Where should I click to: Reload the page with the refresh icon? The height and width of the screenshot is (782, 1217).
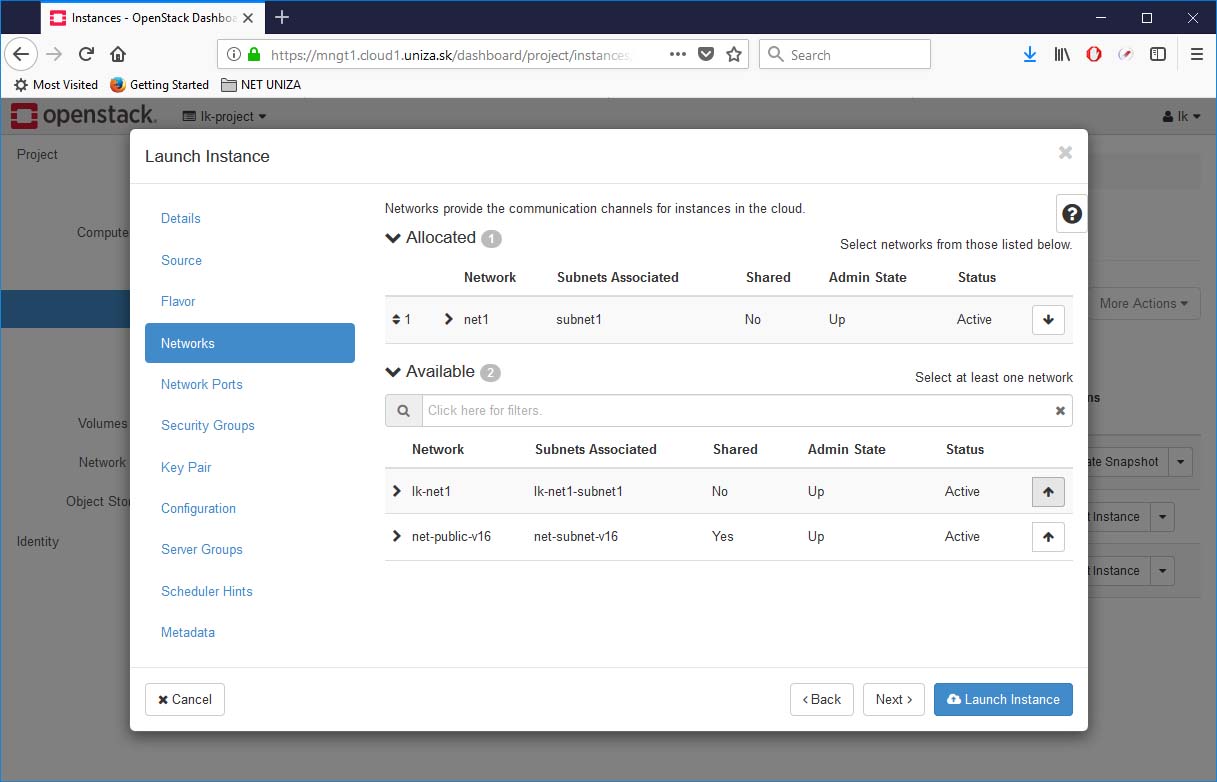[x=87, y=54]
